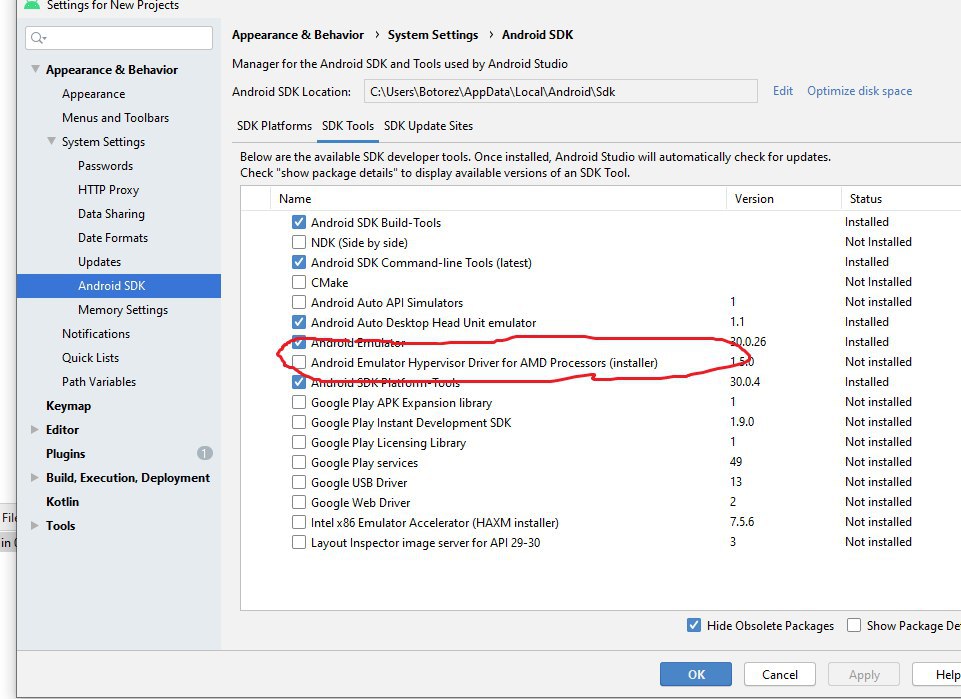961x699 pixels.
Task: Click Optimize disk space link
Action: [859, 91]
